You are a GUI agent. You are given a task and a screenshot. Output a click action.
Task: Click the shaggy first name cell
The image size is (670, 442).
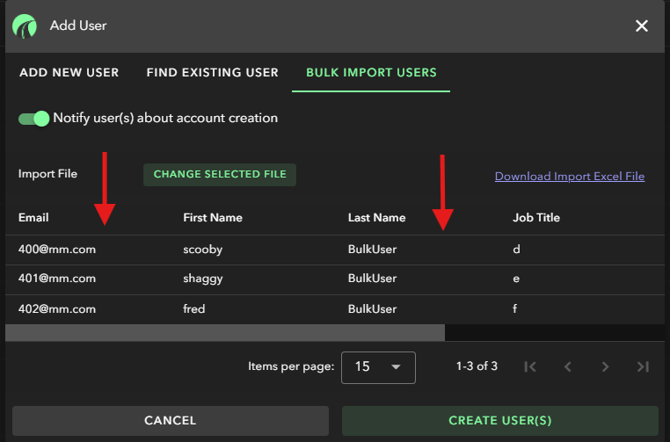(x=203, y=279)
